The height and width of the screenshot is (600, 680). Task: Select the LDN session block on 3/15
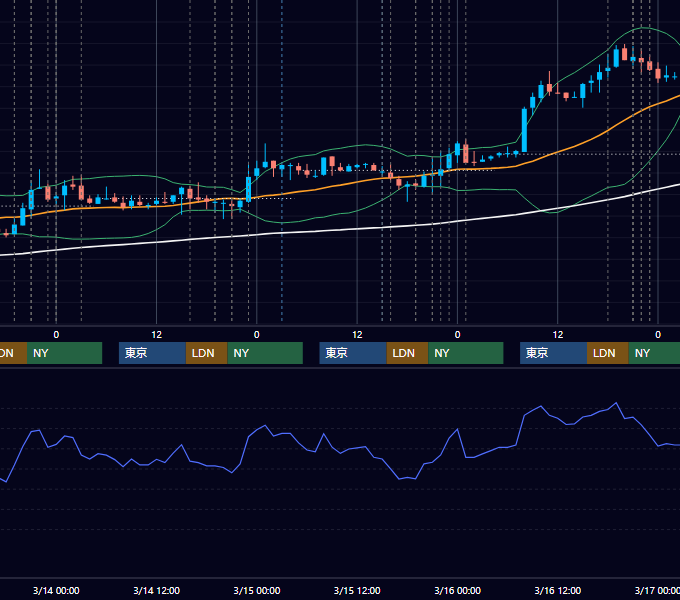[407, 353]
